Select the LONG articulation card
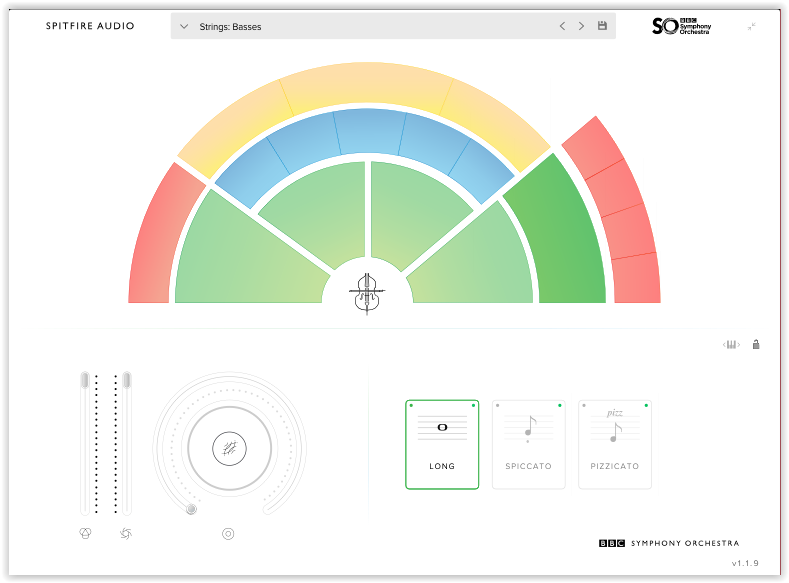The image size is (789, 583). click(x=442, y=445)
